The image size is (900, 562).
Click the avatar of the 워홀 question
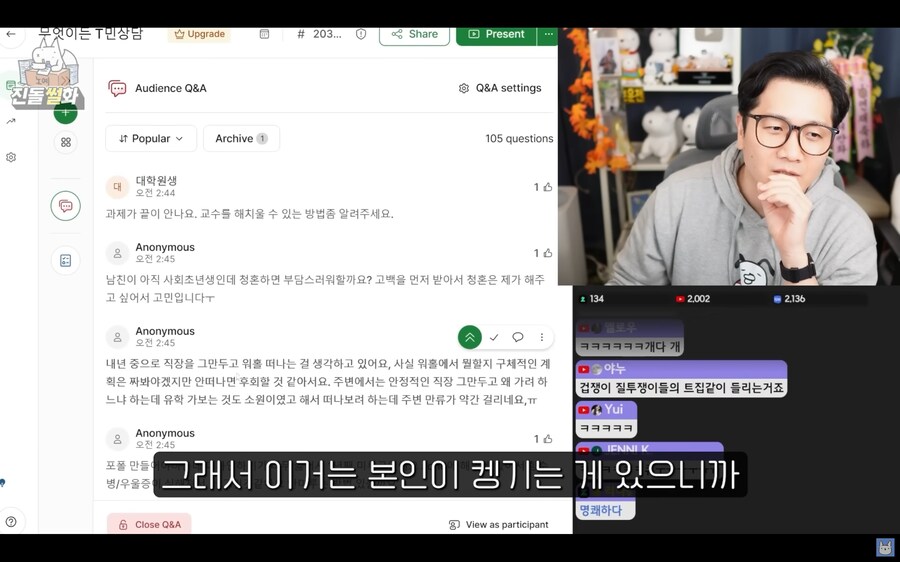tap(117, 337)
